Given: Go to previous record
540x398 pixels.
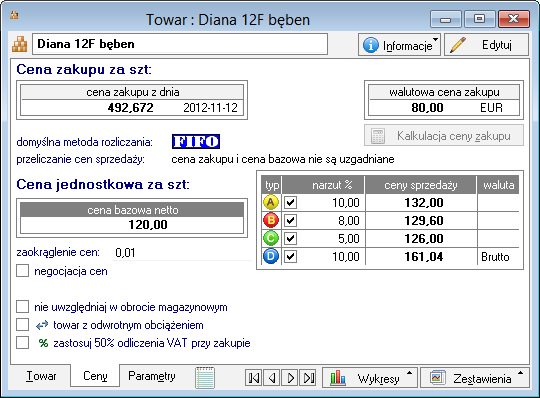Looking at the screenshot, I should pyautogui.click(x=272, y=378).
